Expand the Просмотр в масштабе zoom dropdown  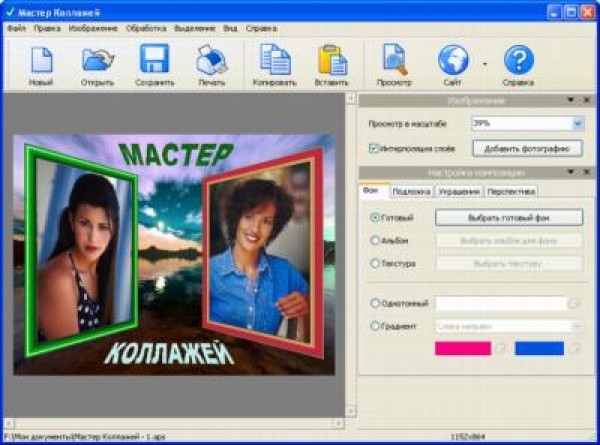pos(577,123)
